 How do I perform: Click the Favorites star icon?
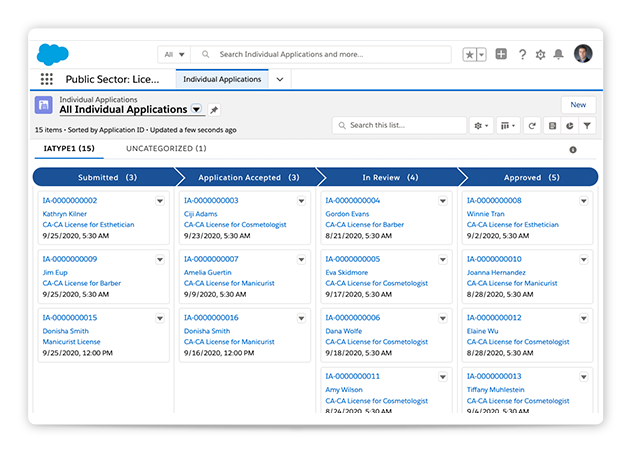tap(469, 54)
